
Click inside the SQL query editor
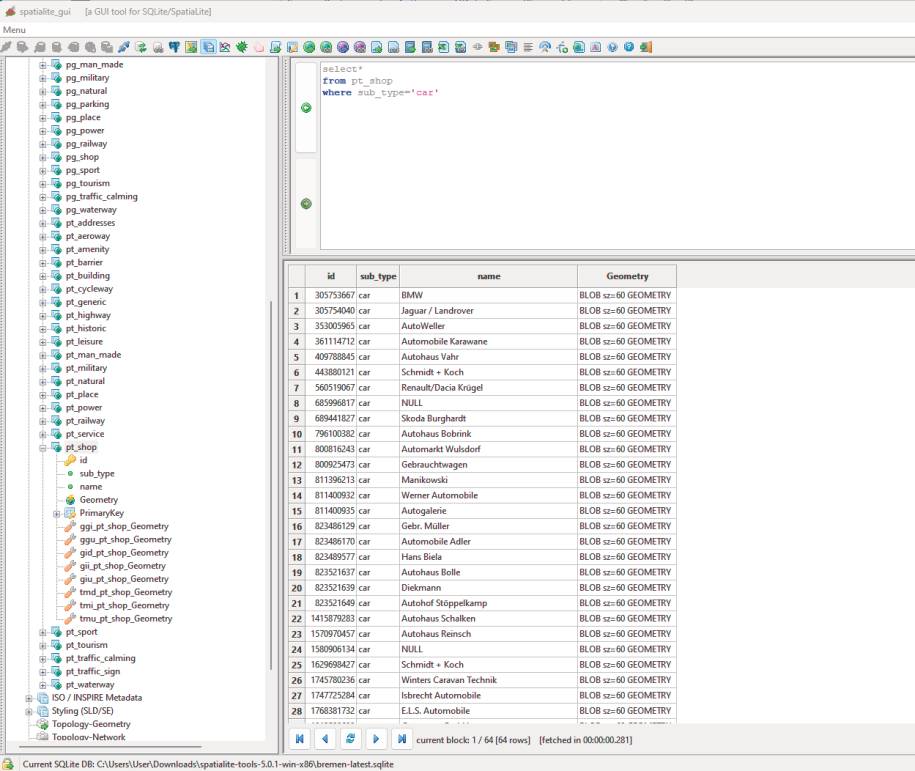617,155
